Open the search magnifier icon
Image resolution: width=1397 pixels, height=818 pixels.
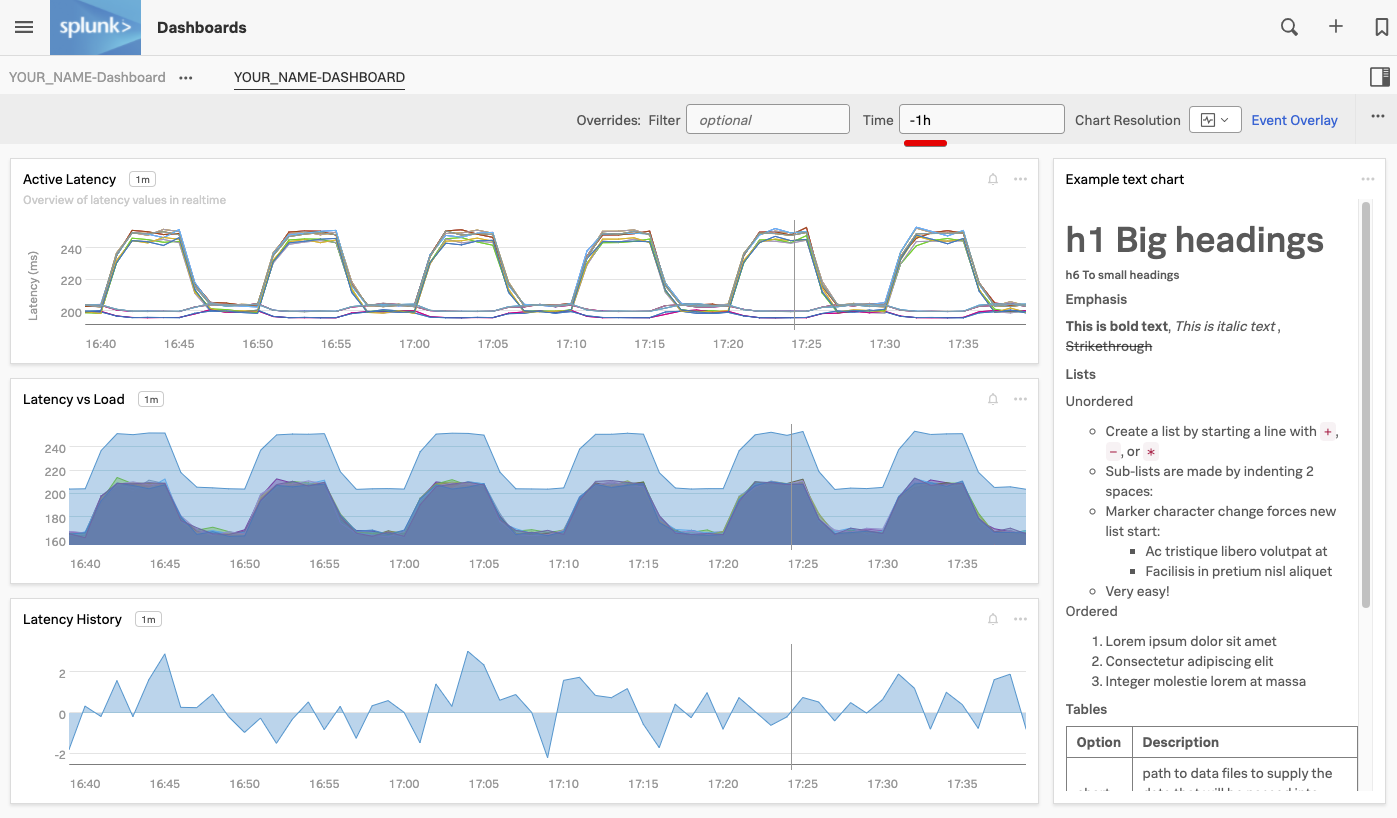[x=1290, y=27]
